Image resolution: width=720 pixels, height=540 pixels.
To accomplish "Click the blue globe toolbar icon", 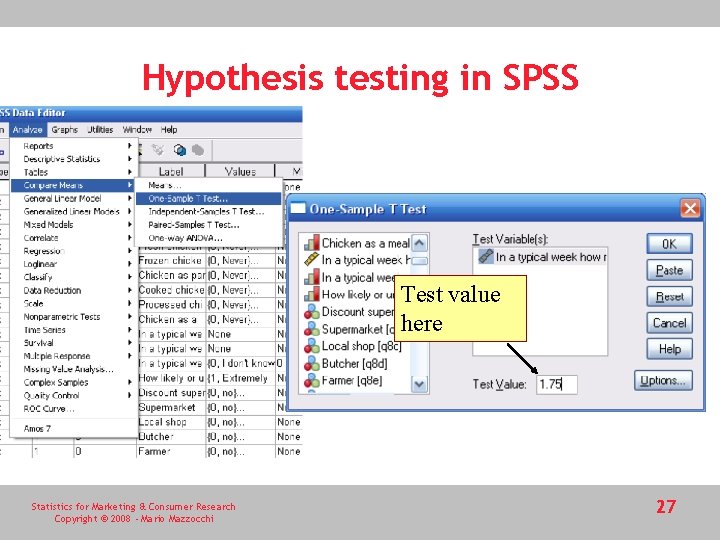I will (x=180, y=150).
